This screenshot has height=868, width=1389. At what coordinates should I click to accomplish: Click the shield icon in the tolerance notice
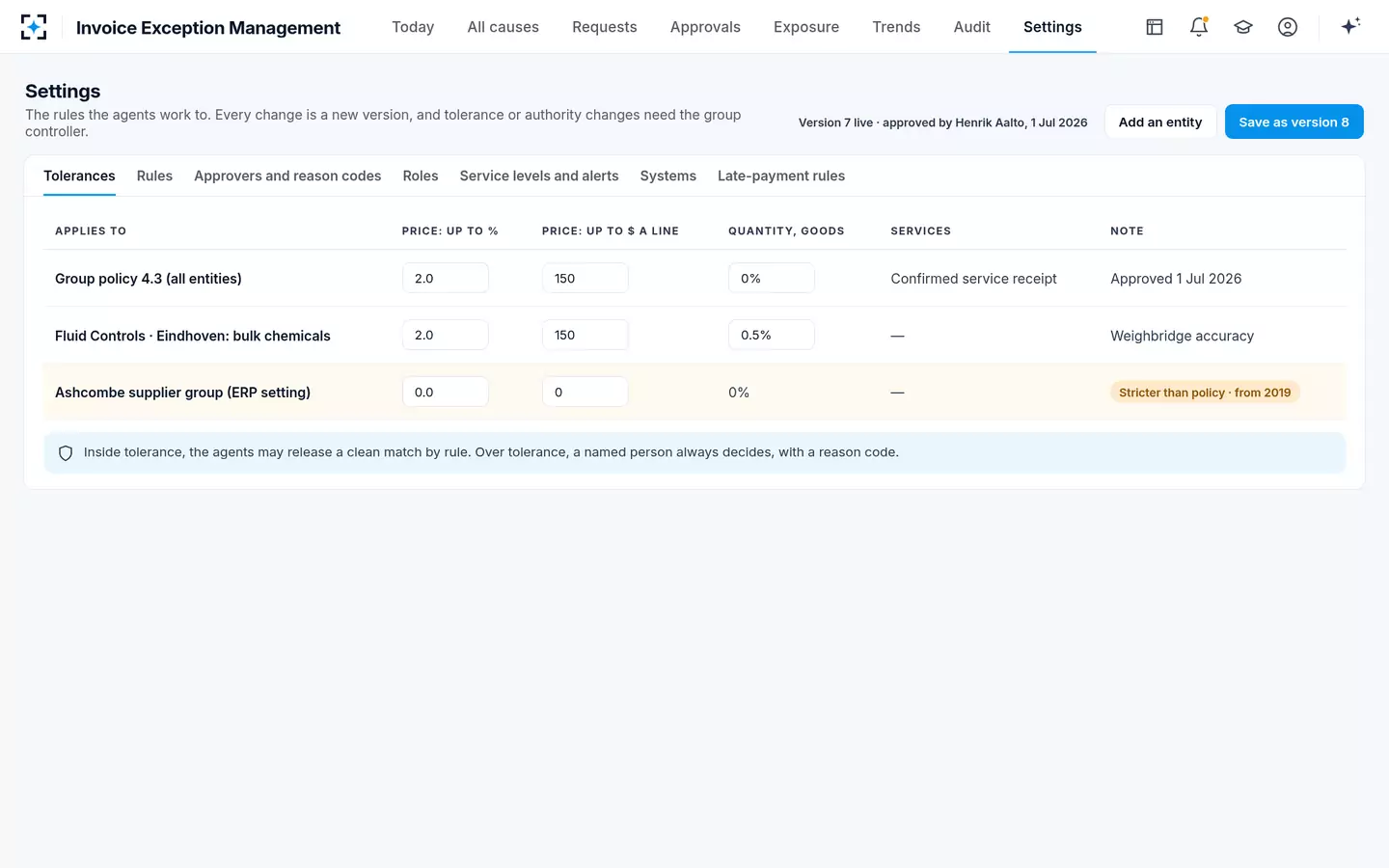[x=66, y=453]
